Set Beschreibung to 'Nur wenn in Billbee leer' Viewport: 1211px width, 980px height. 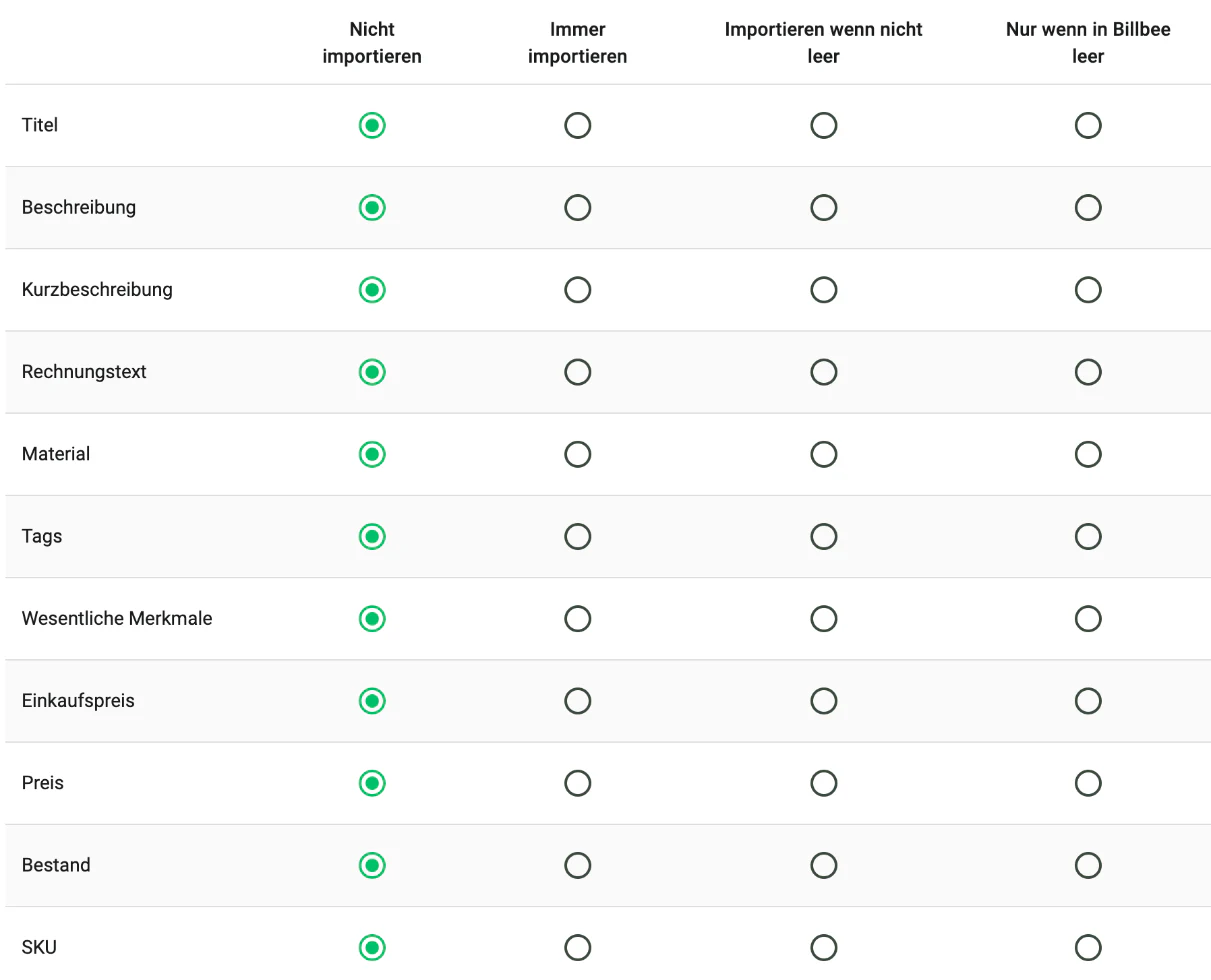pos(1088,207)
